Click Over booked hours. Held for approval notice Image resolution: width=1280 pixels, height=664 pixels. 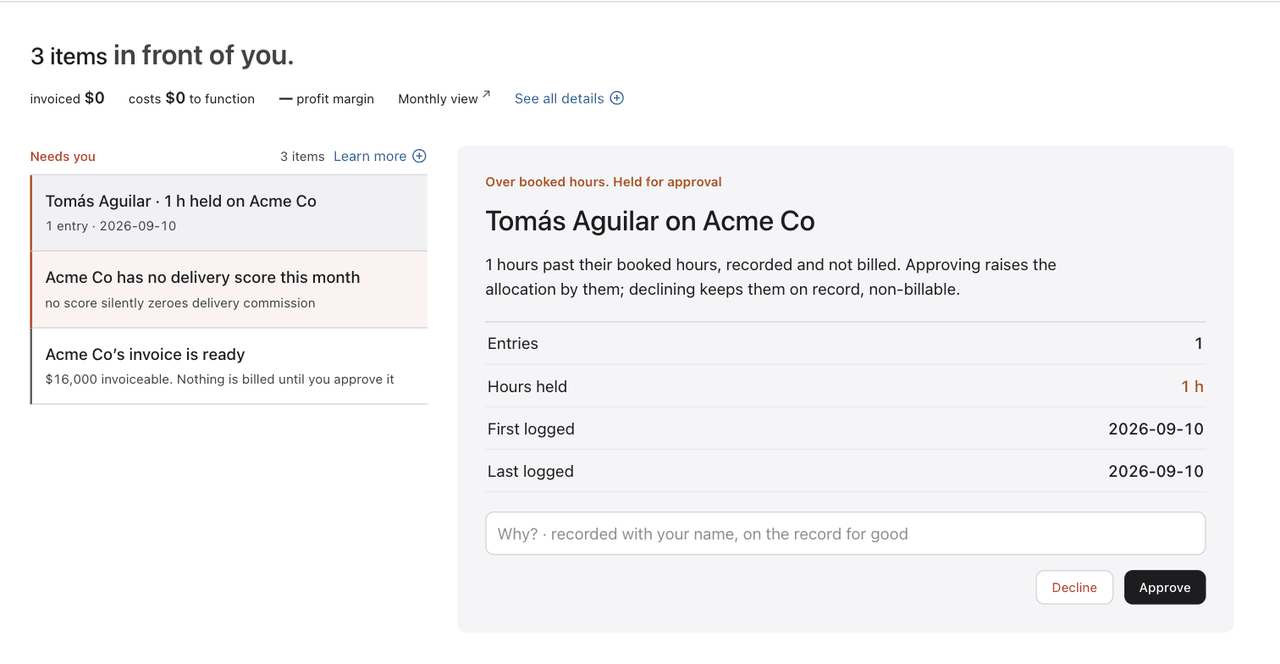point(603,182)
